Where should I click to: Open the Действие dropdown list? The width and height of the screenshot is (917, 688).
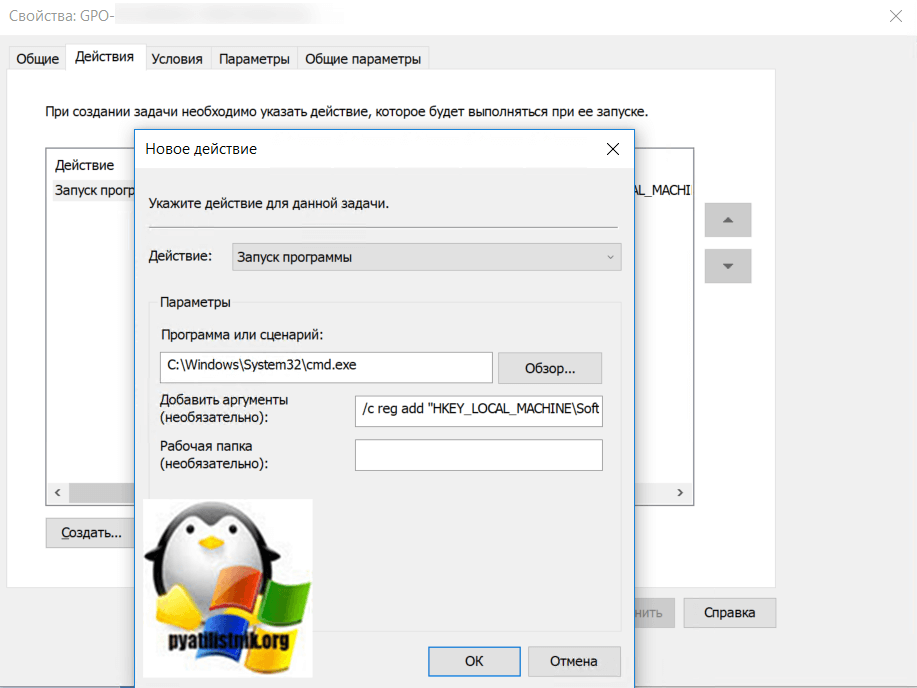point(426,257)
